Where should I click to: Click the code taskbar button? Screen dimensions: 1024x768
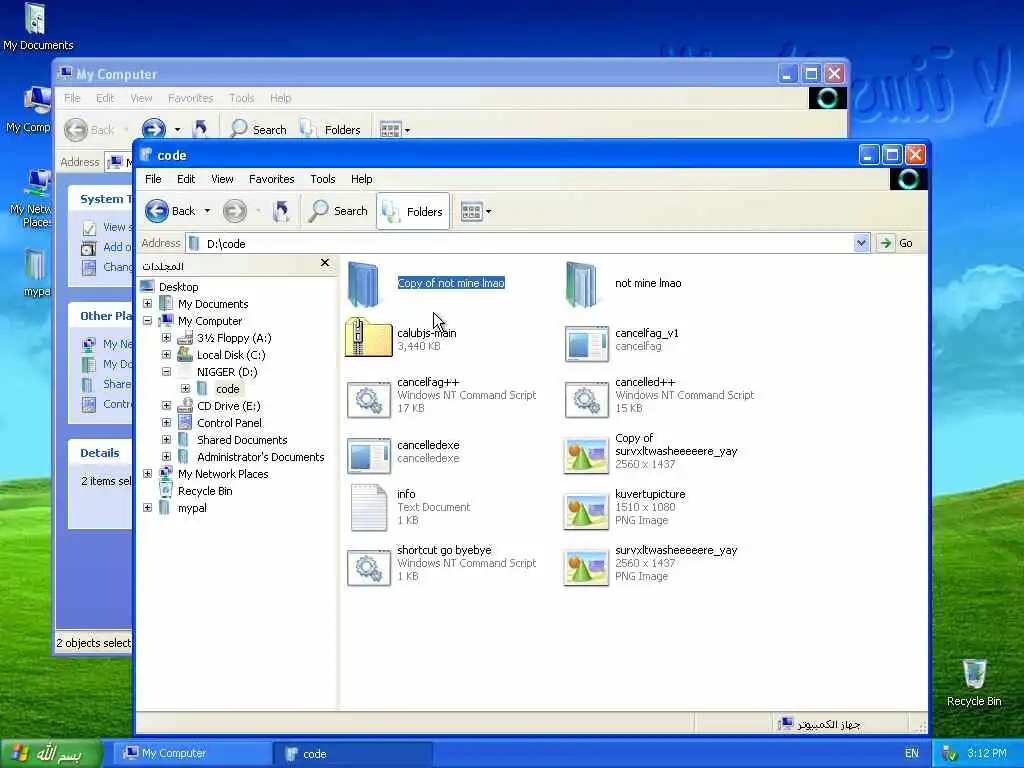point(353,754)
